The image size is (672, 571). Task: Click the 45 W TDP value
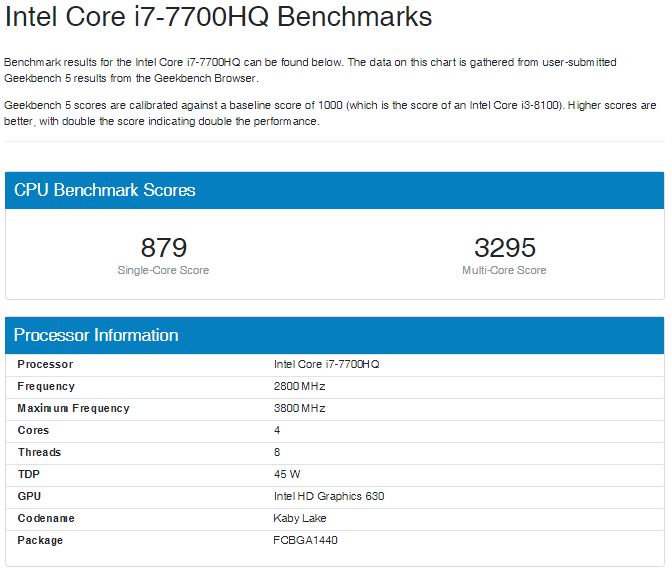[287, 474]
